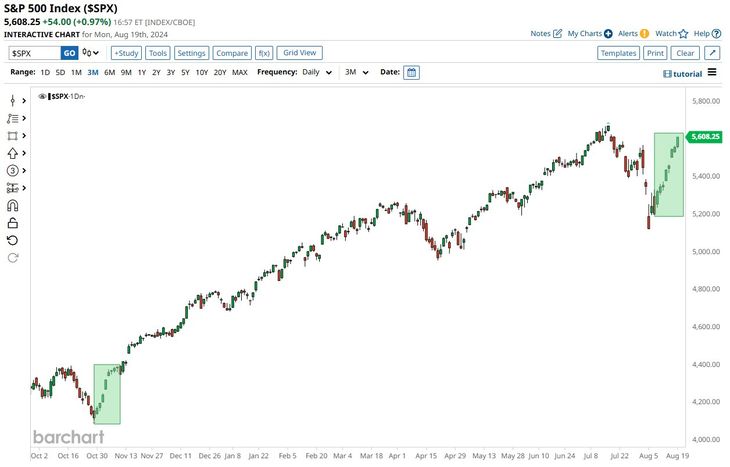
Task: Open the date calendar picker
Action: (411, 72)
